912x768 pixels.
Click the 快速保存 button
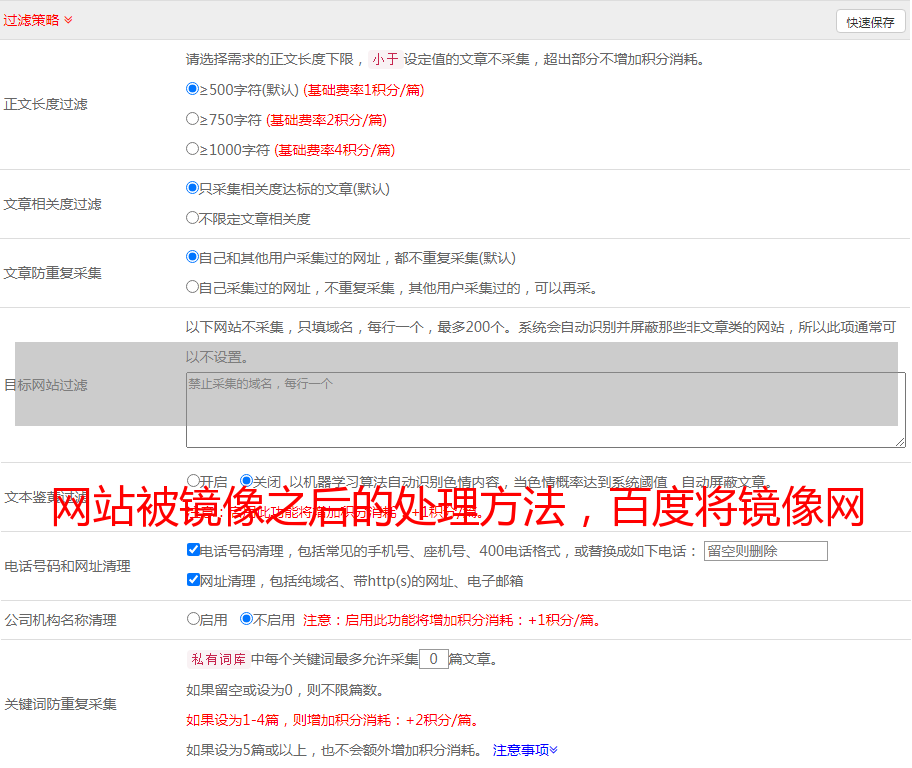click(x=870, y=22)
